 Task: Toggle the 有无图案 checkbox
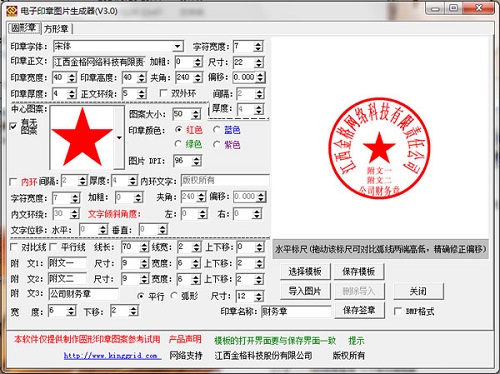click(13, 126)
